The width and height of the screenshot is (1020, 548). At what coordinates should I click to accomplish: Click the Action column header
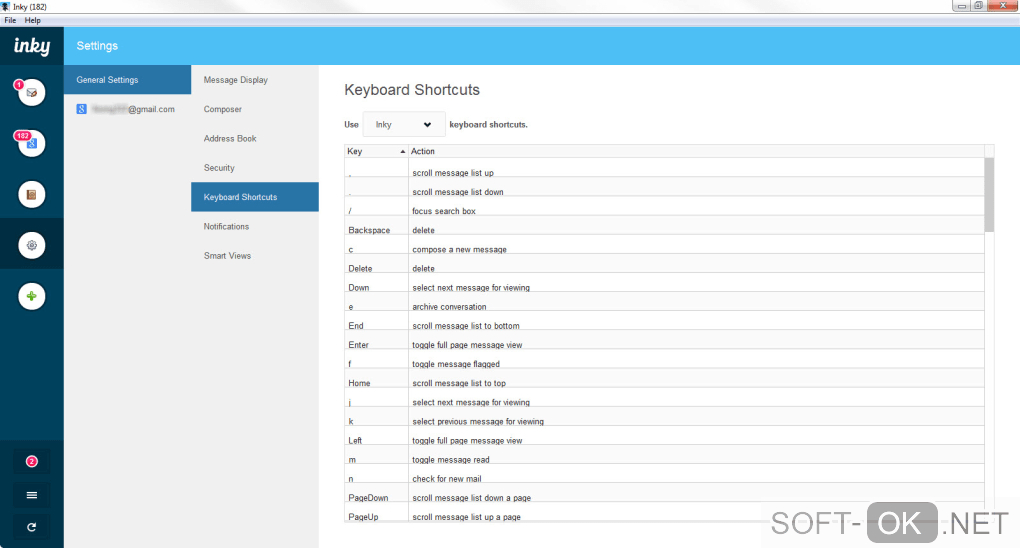pyautogui.click(x=696, y=151)
